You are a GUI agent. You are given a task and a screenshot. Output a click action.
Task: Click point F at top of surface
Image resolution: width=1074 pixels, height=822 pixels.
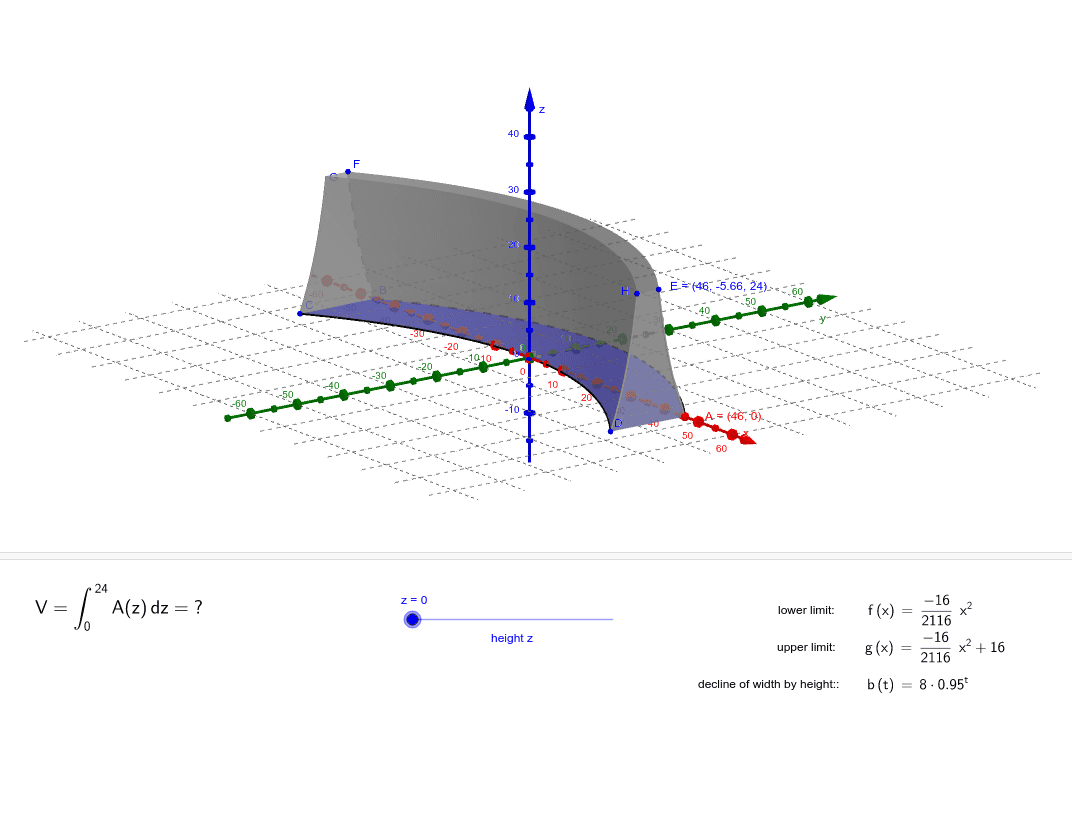coord(348,171)
